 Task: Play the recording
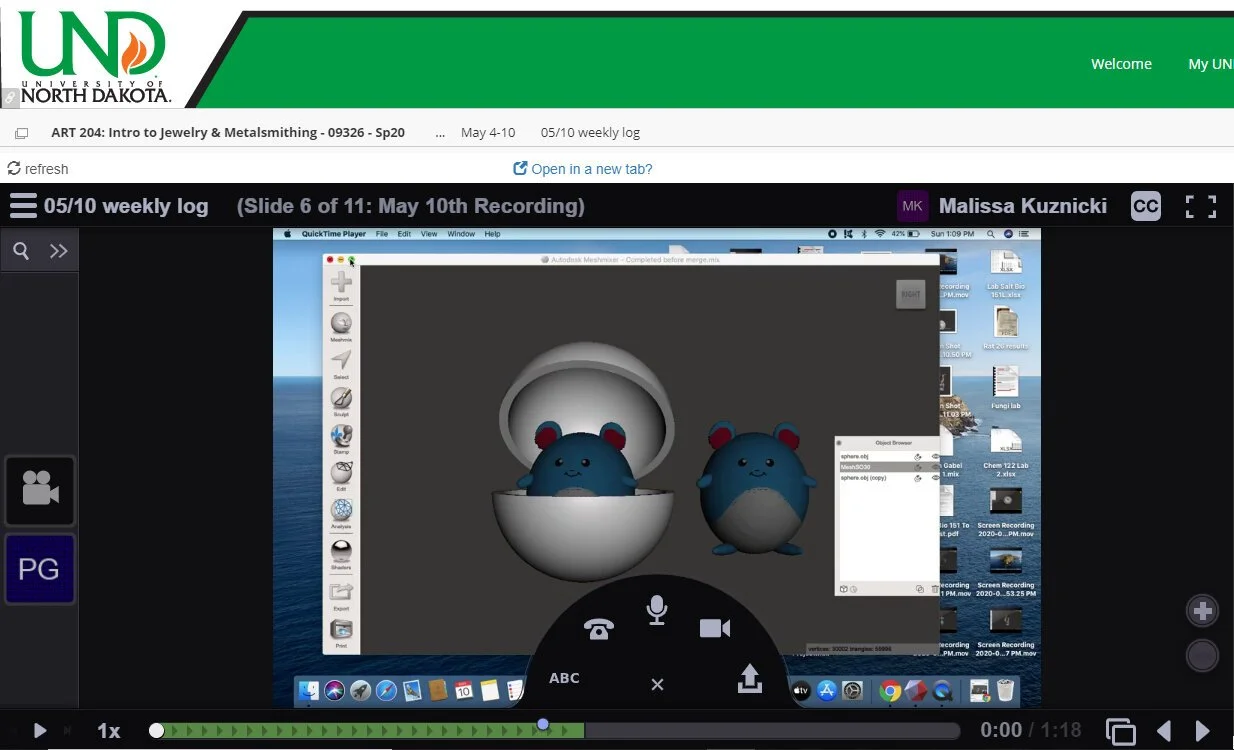40,731
